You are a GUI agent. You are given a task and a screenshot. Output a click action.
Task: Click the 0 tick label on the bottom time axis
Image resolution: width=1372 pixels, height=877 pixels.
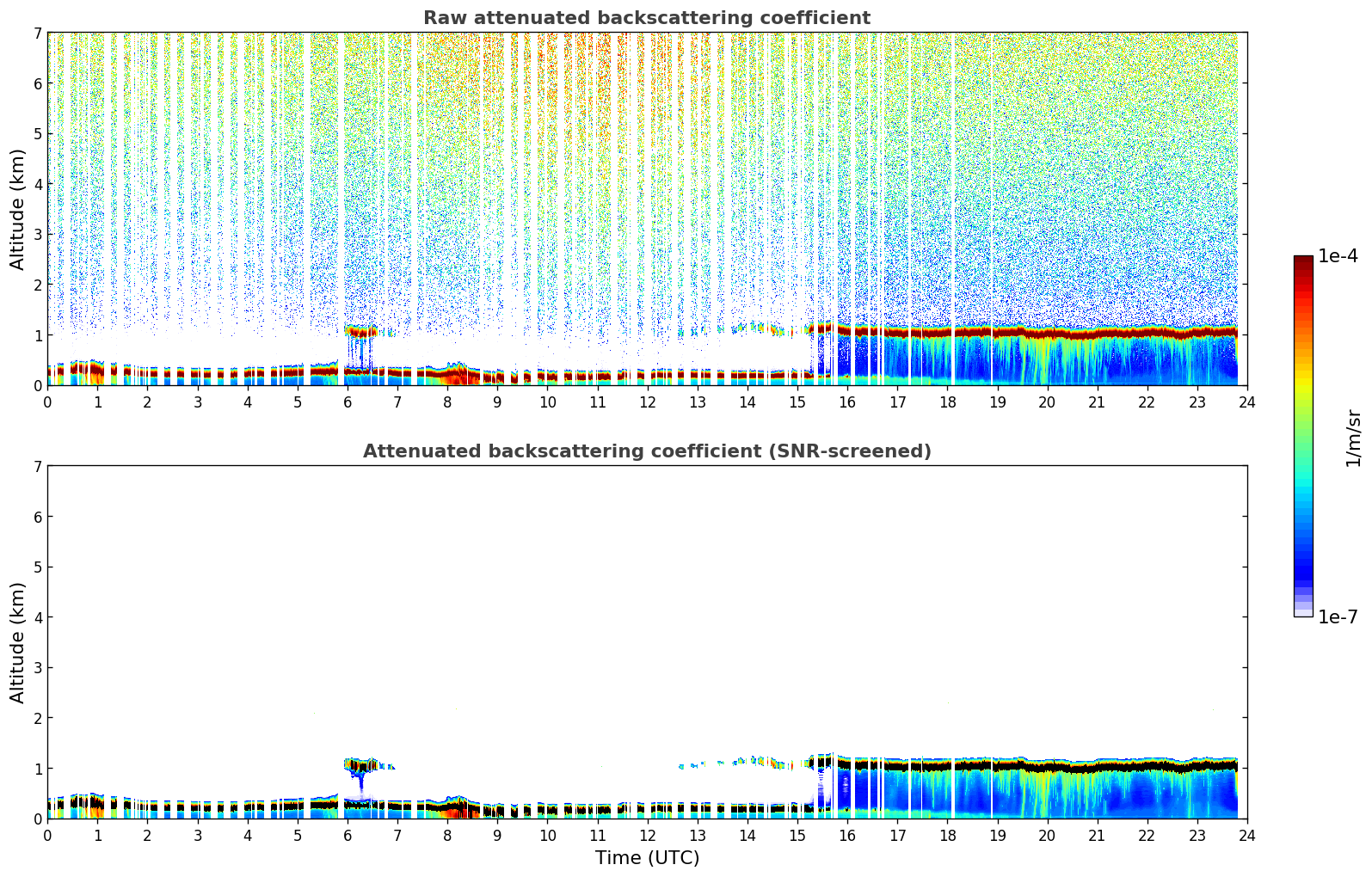[47, 835]
